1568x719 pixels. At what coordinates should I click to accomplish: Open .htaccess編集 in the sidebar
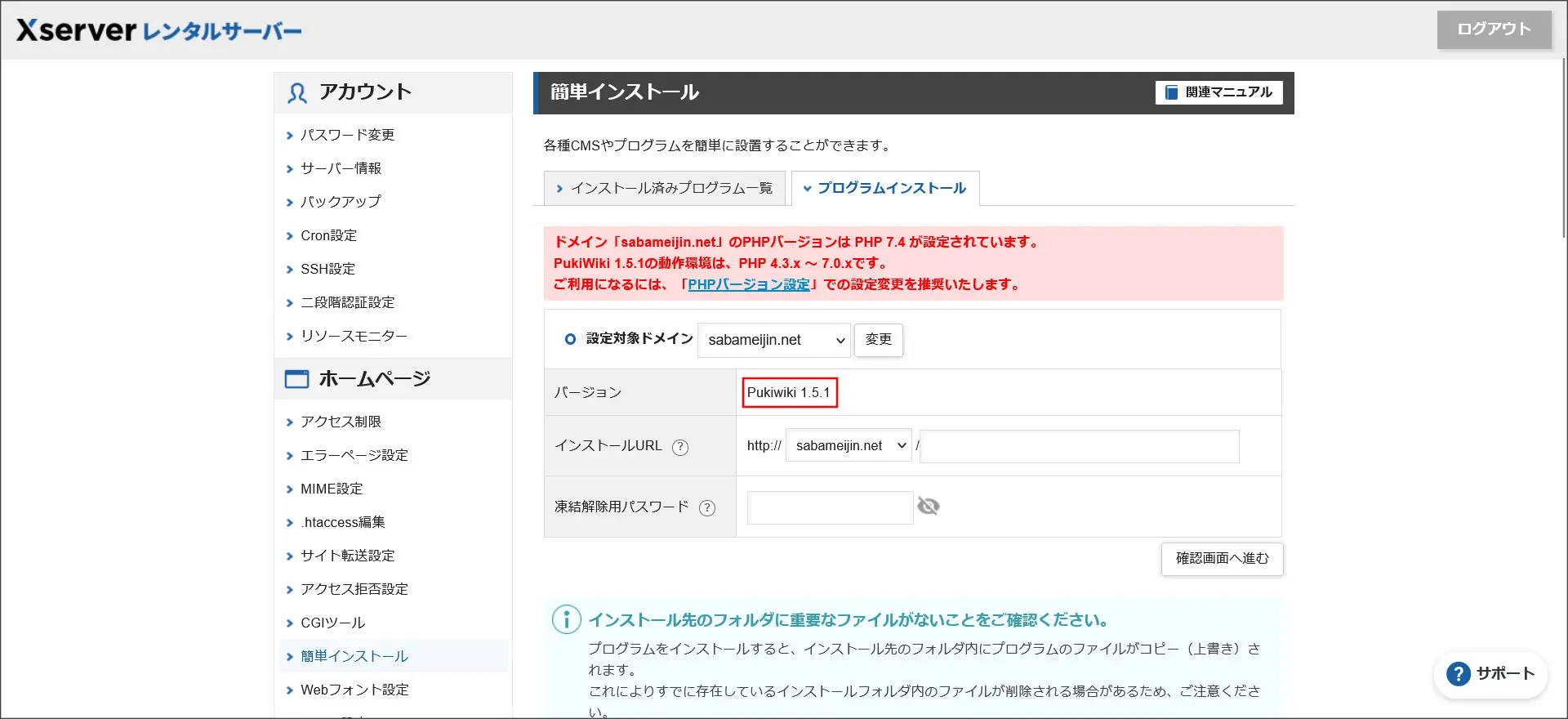(343, 522)
